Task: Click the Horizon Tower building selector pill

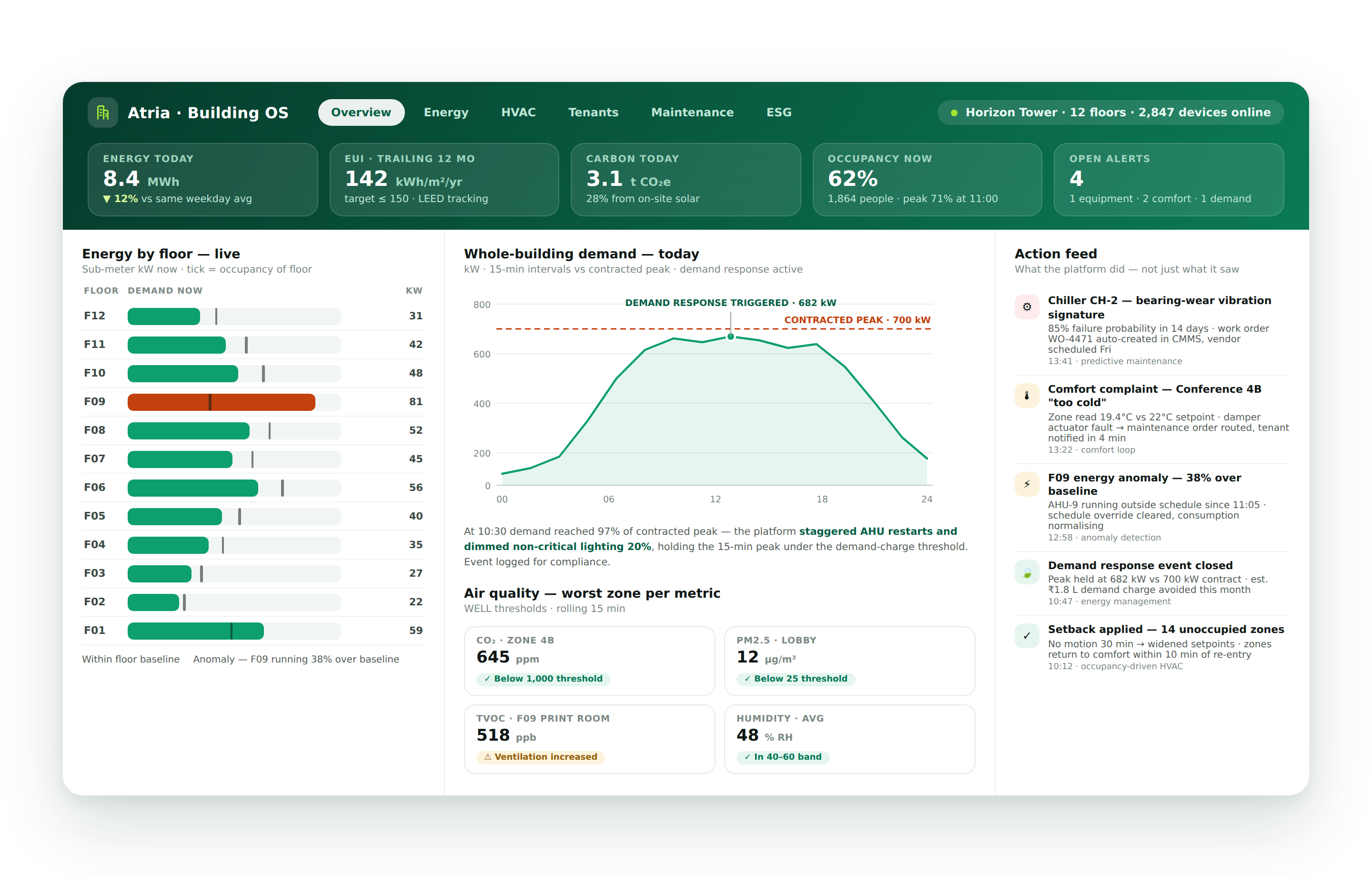Action: [x=1110, y=112]
